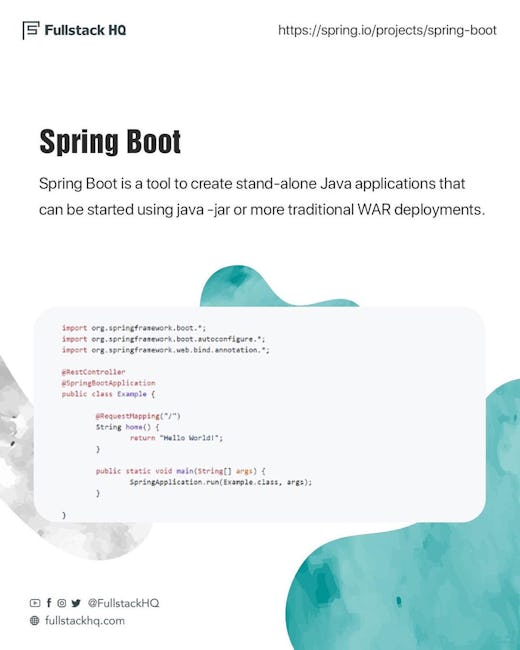The width and height of the screenshot is (520, 650).
Task: Click the Twitter bird icon
Action: (76, 603)
